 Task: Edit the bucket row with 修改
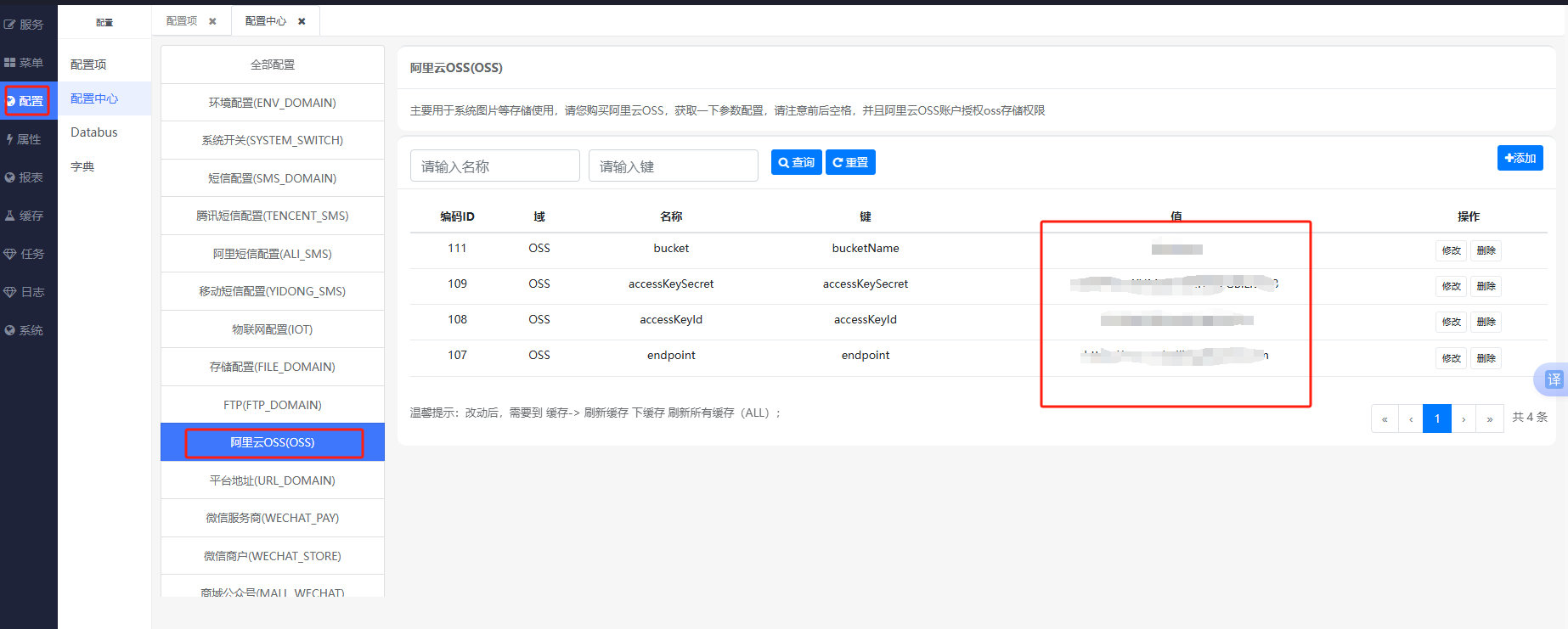click(1452, 250)
